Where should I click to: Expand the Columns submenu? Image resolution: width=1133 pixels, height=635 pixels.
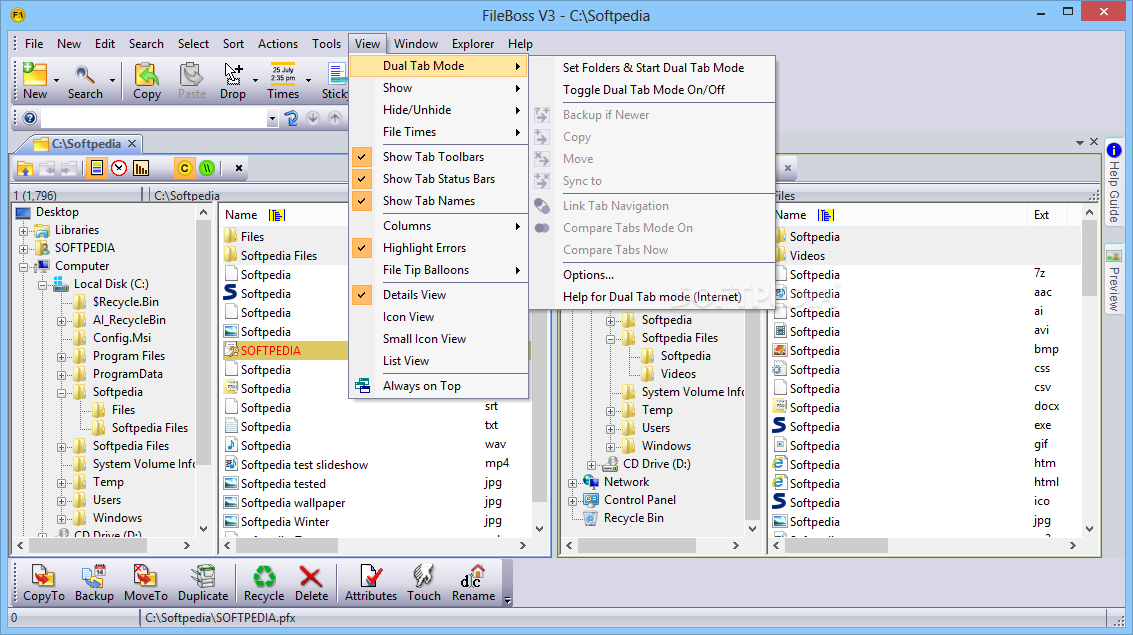(439, 226)
